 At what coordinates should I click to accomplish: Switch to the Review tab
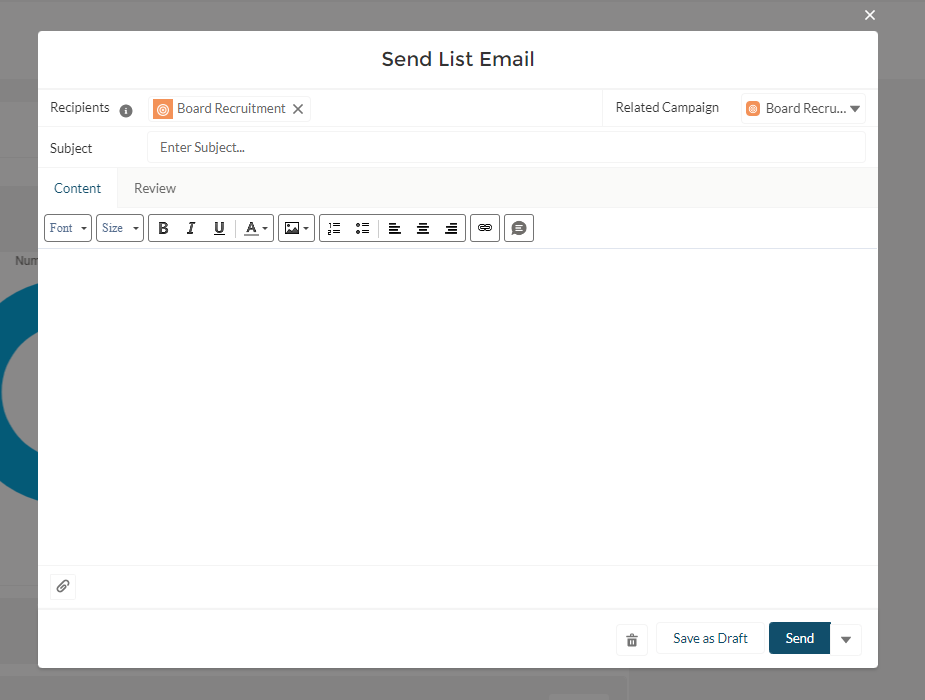[x=155, y=188]
